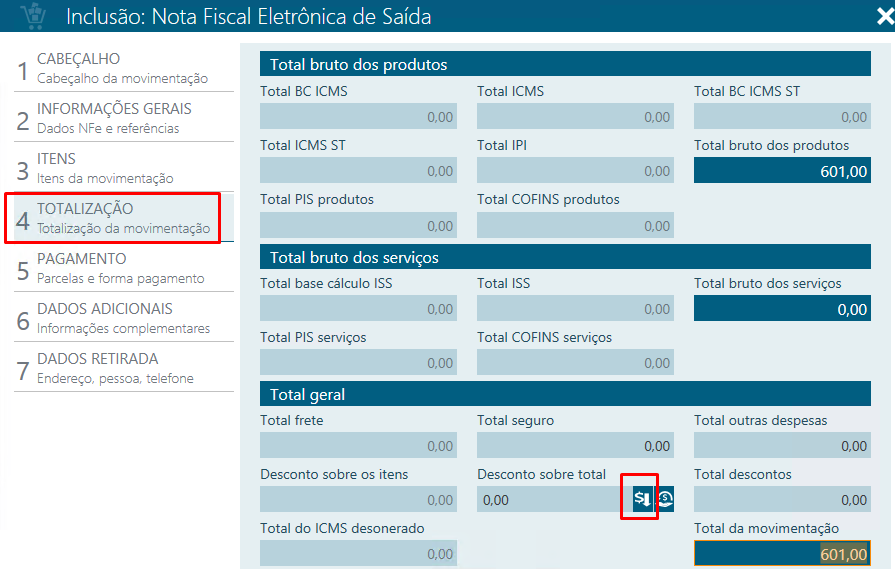Image resolution: width=895 pixels, height=580 pixels.
Task: Click the Total bruto dos serviços value field
Action: coord(782,308)
